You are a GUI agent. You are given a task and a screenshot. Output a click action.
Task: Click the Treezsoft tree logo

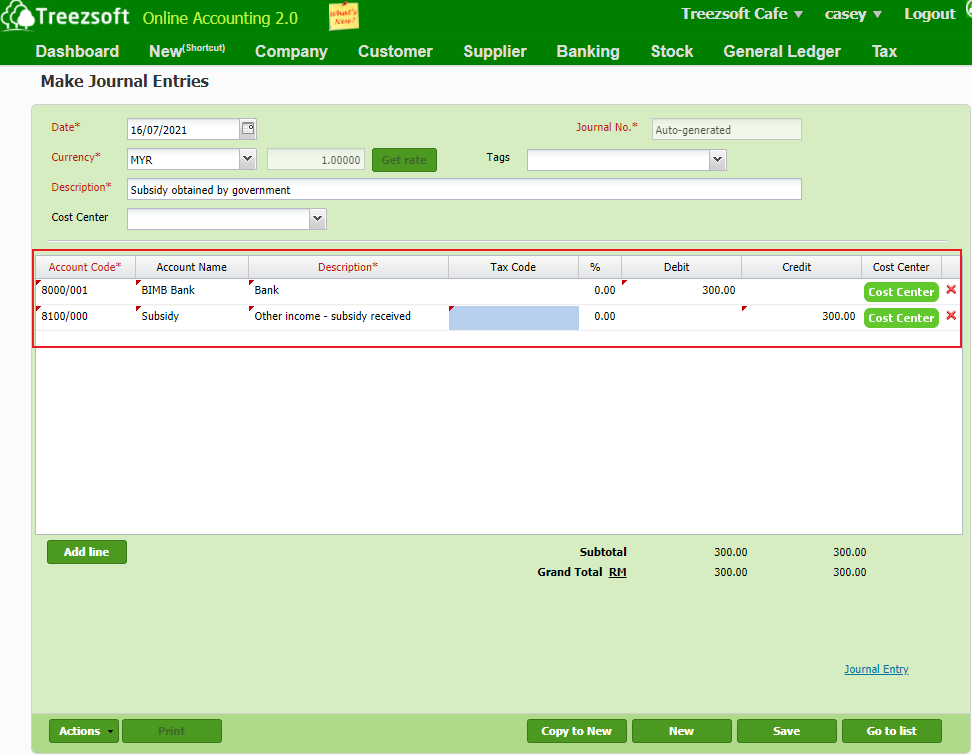[17, 19]
